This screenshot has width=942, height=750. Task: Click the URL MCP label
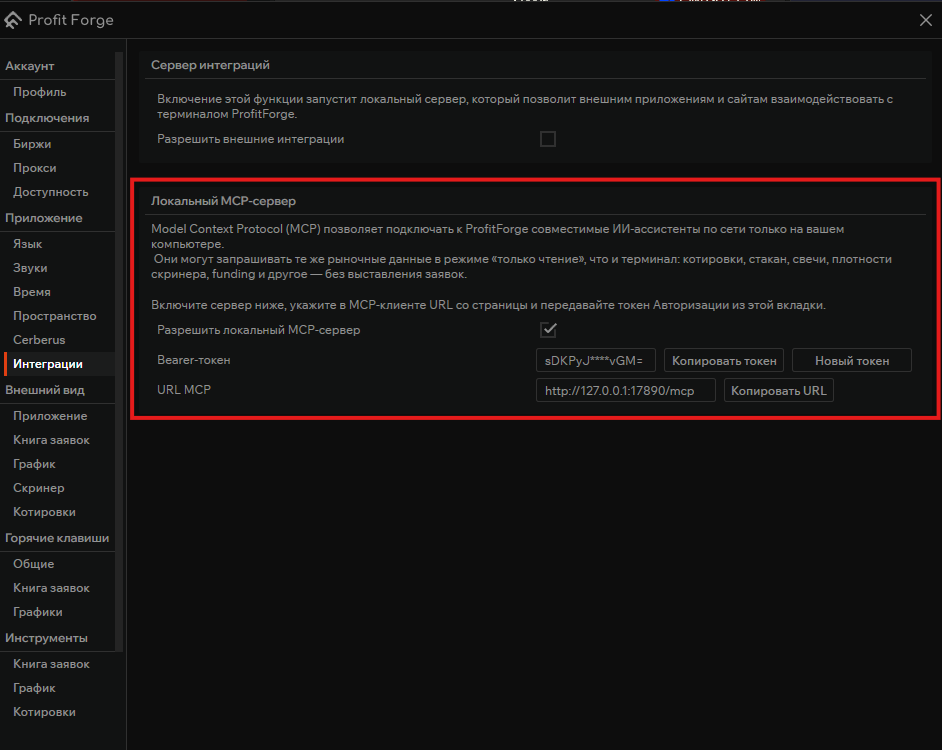[x=184, y=390]
